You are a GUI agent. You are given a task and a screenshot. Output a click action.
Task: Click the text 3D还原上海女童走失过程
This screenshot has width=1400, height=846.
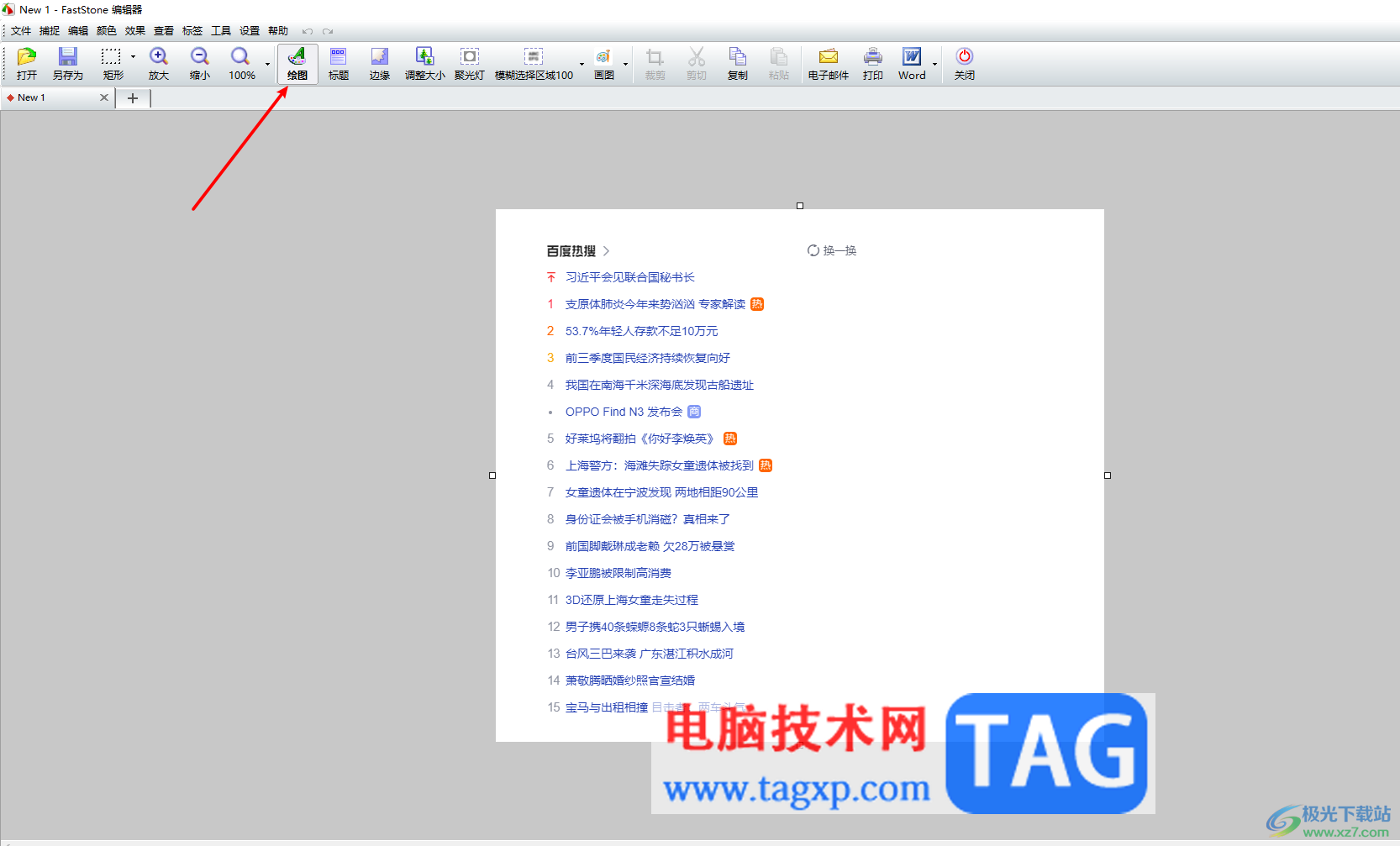click(632, 600)
